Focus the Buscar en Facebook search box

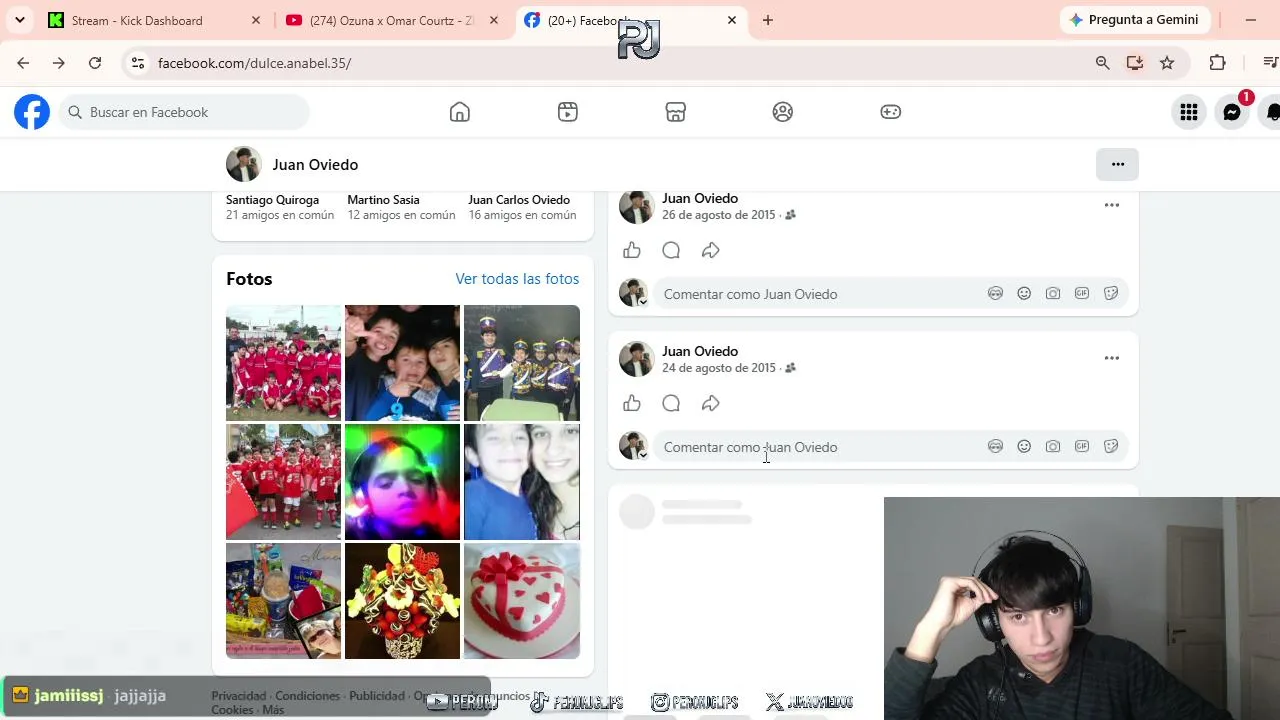pos(185,112)
